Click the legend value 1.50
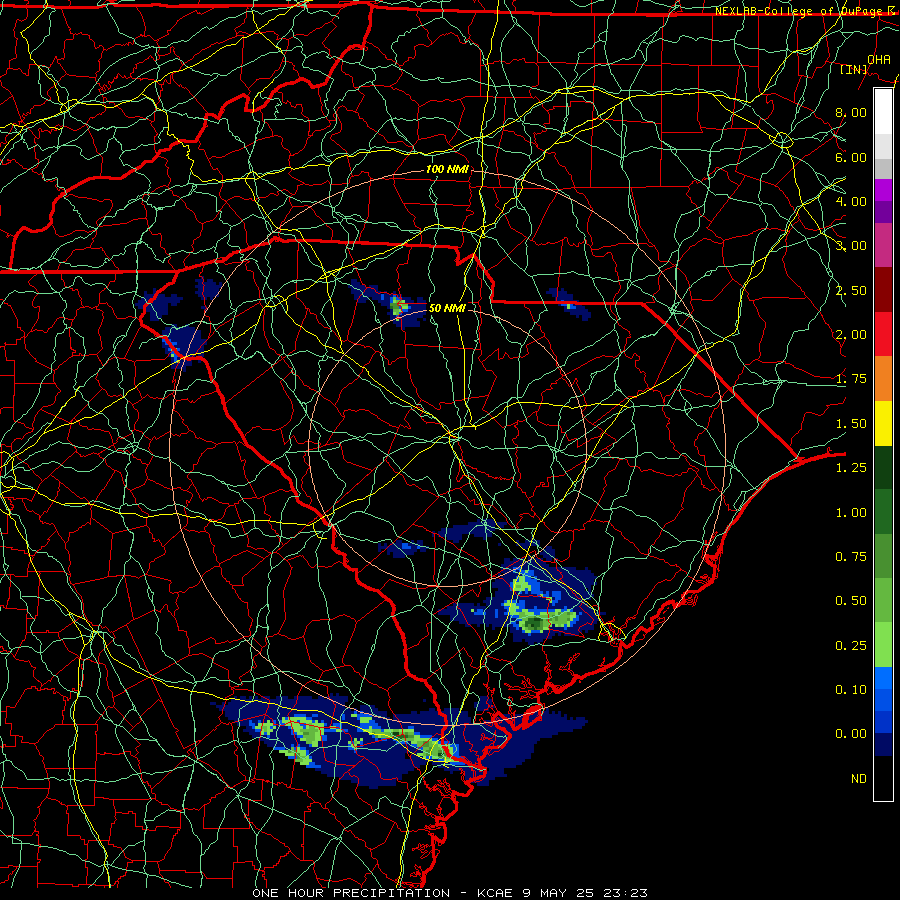The image size is (900, 900). 851,424
